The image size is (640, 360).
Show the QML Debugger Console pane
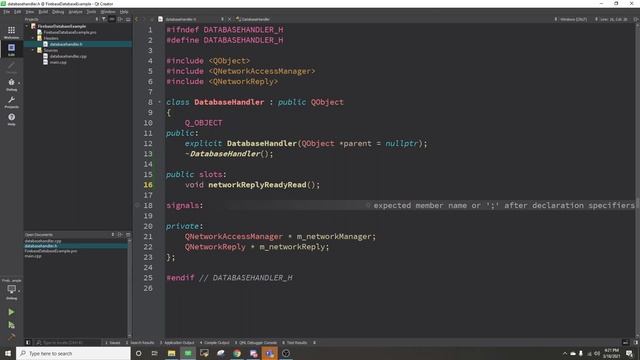point(256,343)
